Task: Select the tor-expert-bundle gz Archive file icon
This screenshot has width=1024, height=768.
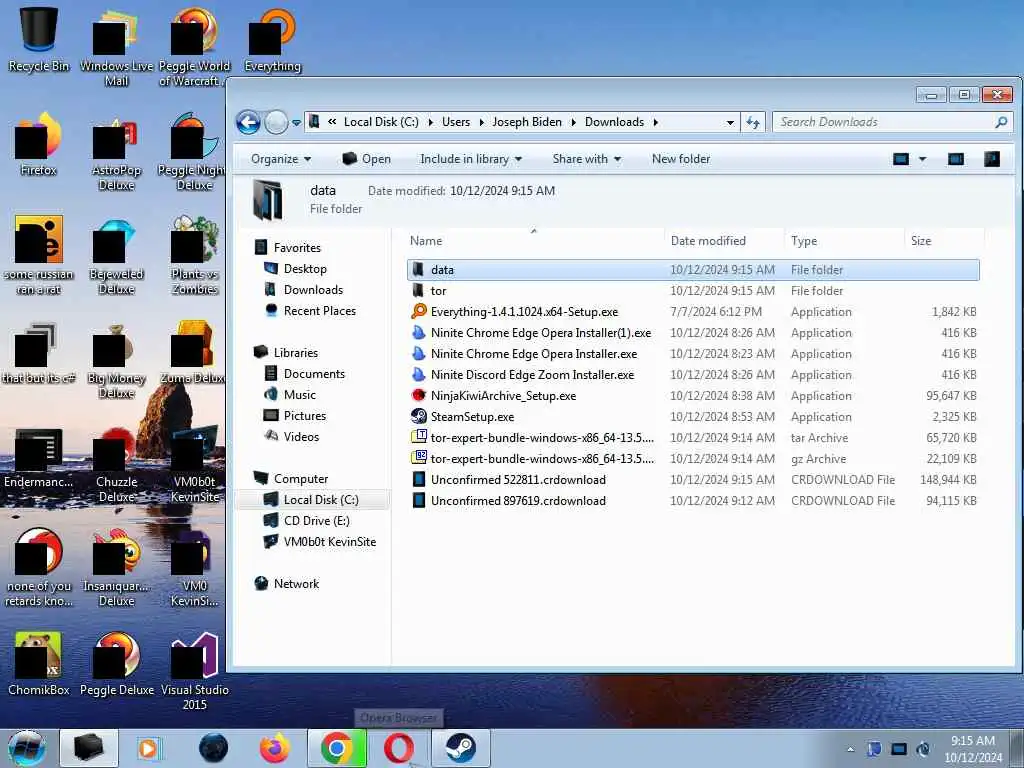Action: point(419,458)
